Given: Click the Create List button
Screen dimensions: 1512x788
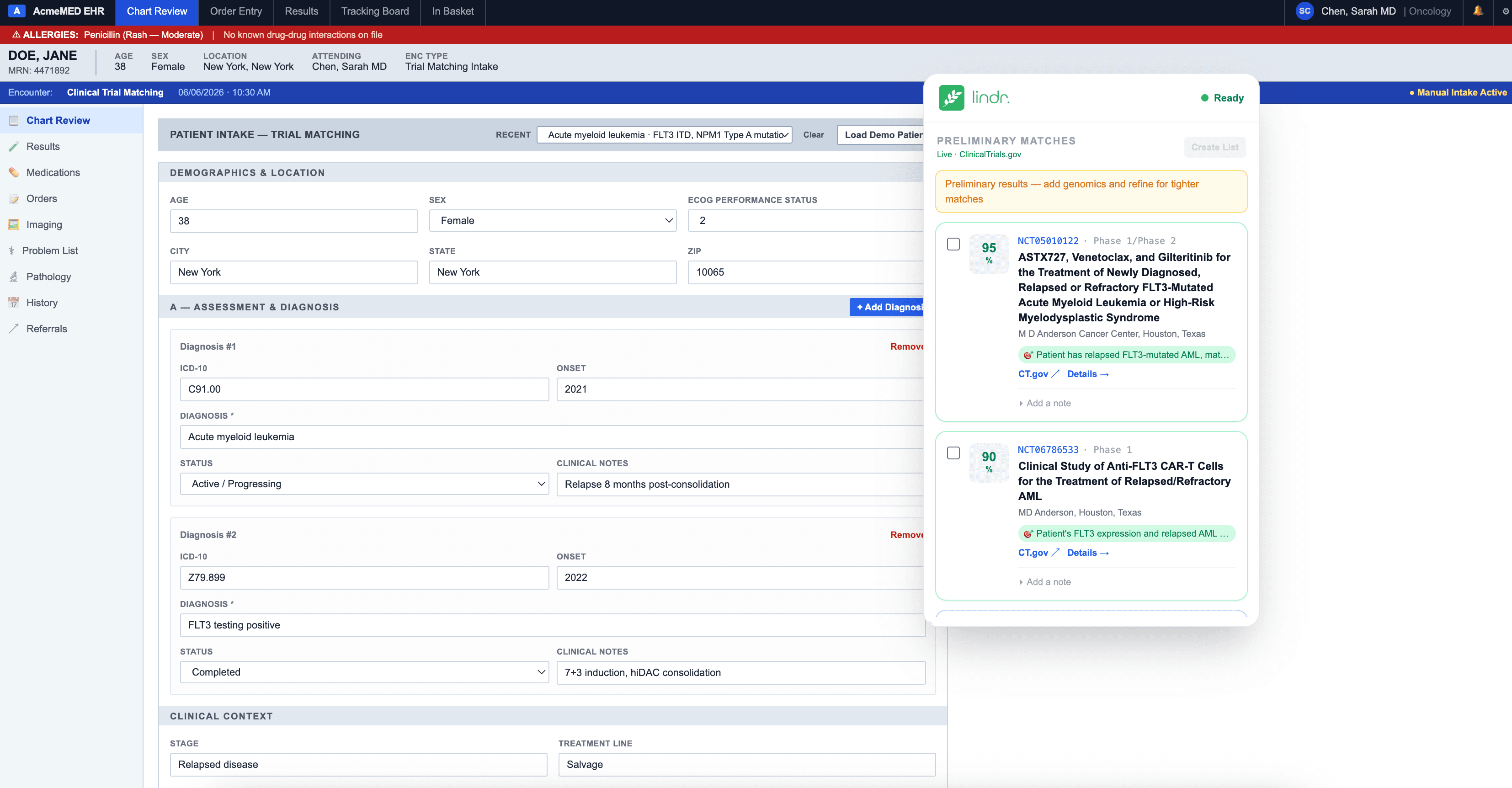Looking at the screenshot, I should [1214, 147].
